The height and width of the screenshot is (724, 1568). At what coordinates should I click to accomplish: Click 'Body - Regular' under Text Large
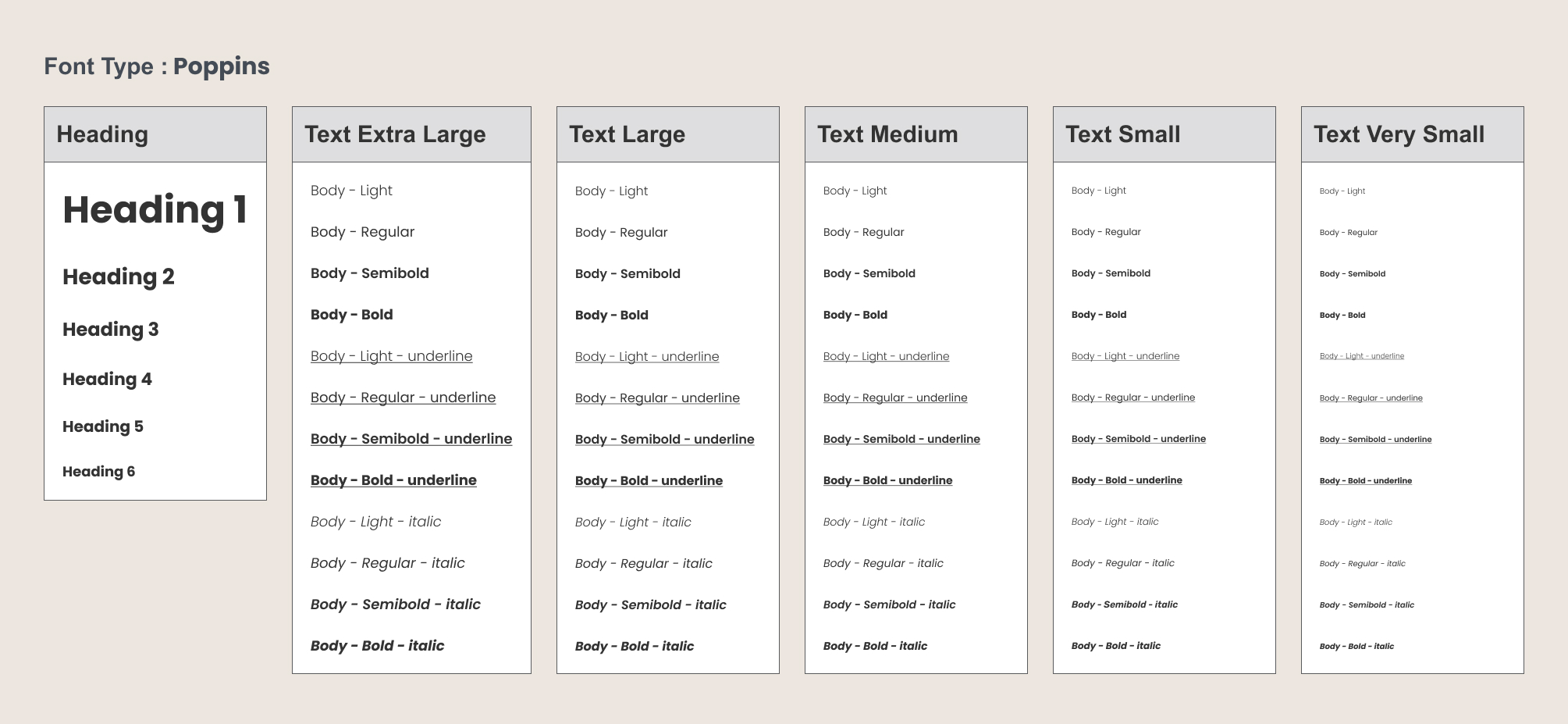(621, 233)
